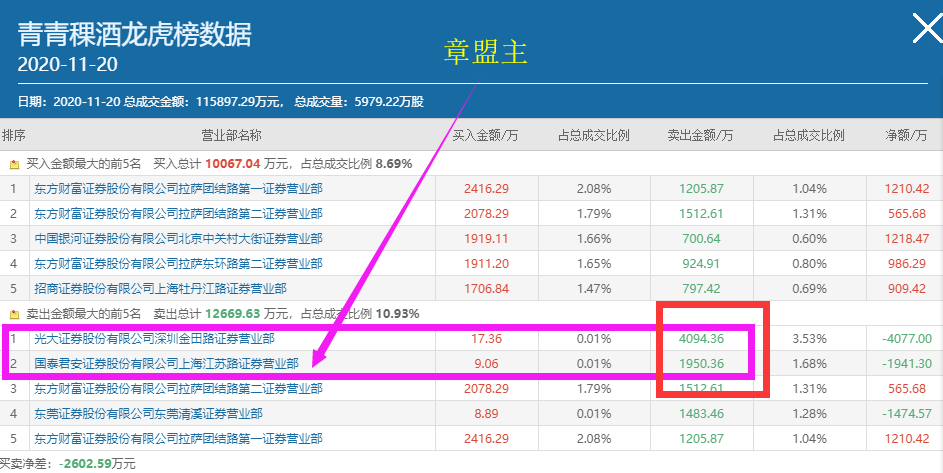Viewport: 943px width, 473px height.
Task: Click the buy top-5 section flag icon
Action: [14, 164]
